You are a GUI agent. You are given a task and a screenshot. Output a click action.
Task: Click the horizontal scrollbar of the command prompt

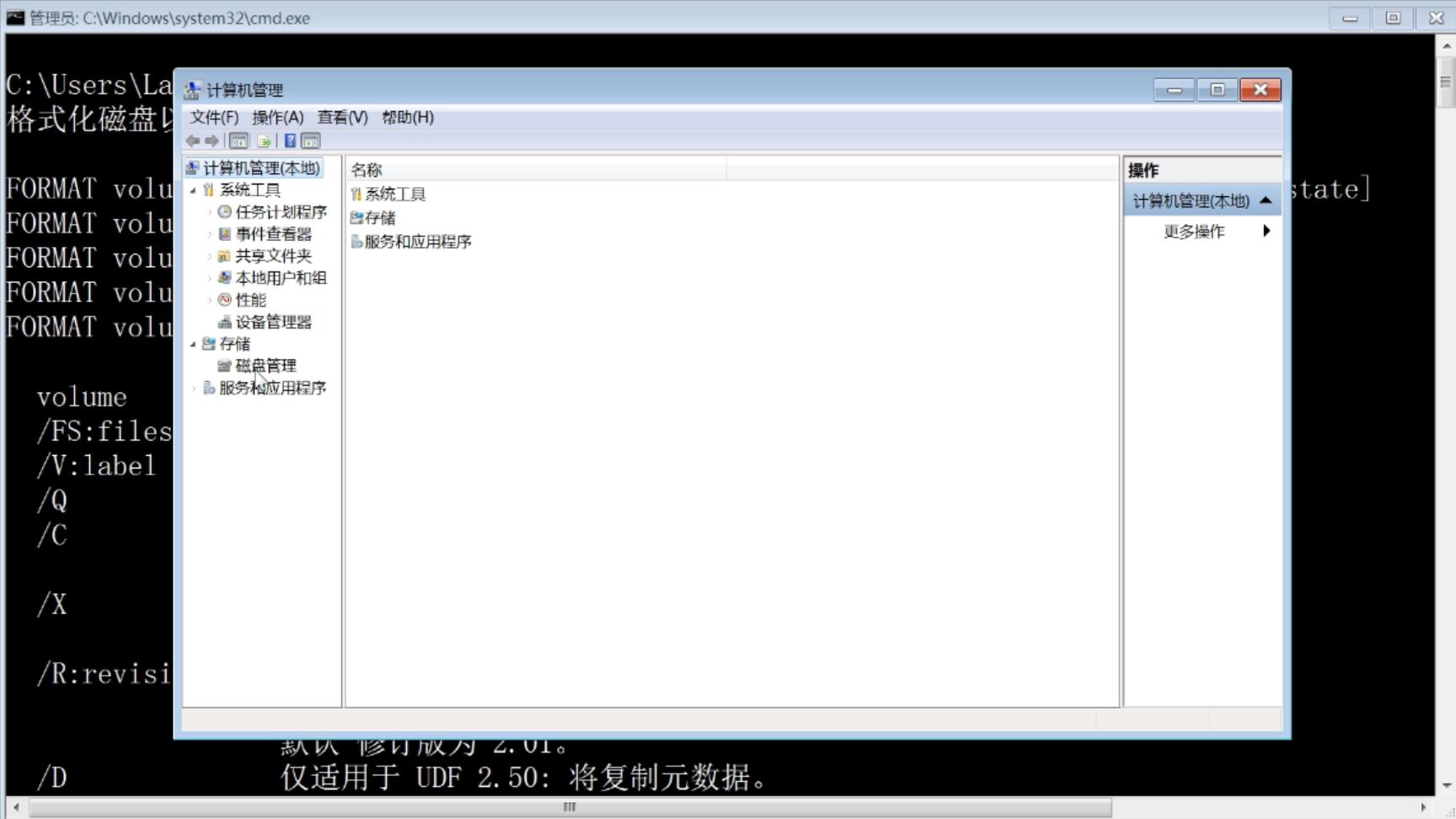click(x=568, y=806)
